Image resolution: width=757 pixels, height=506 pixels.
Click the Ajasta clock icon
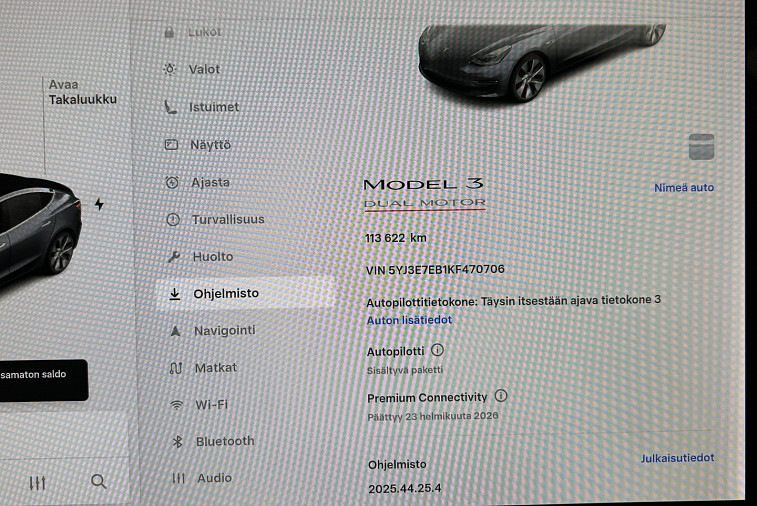[x=172, y=182]
